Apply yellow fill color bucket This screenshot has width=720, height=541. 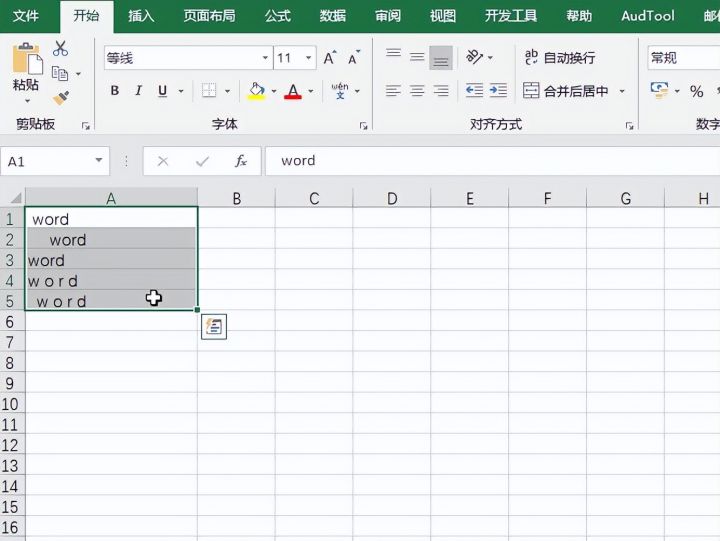pyautogui.click(x=257, y=90)
